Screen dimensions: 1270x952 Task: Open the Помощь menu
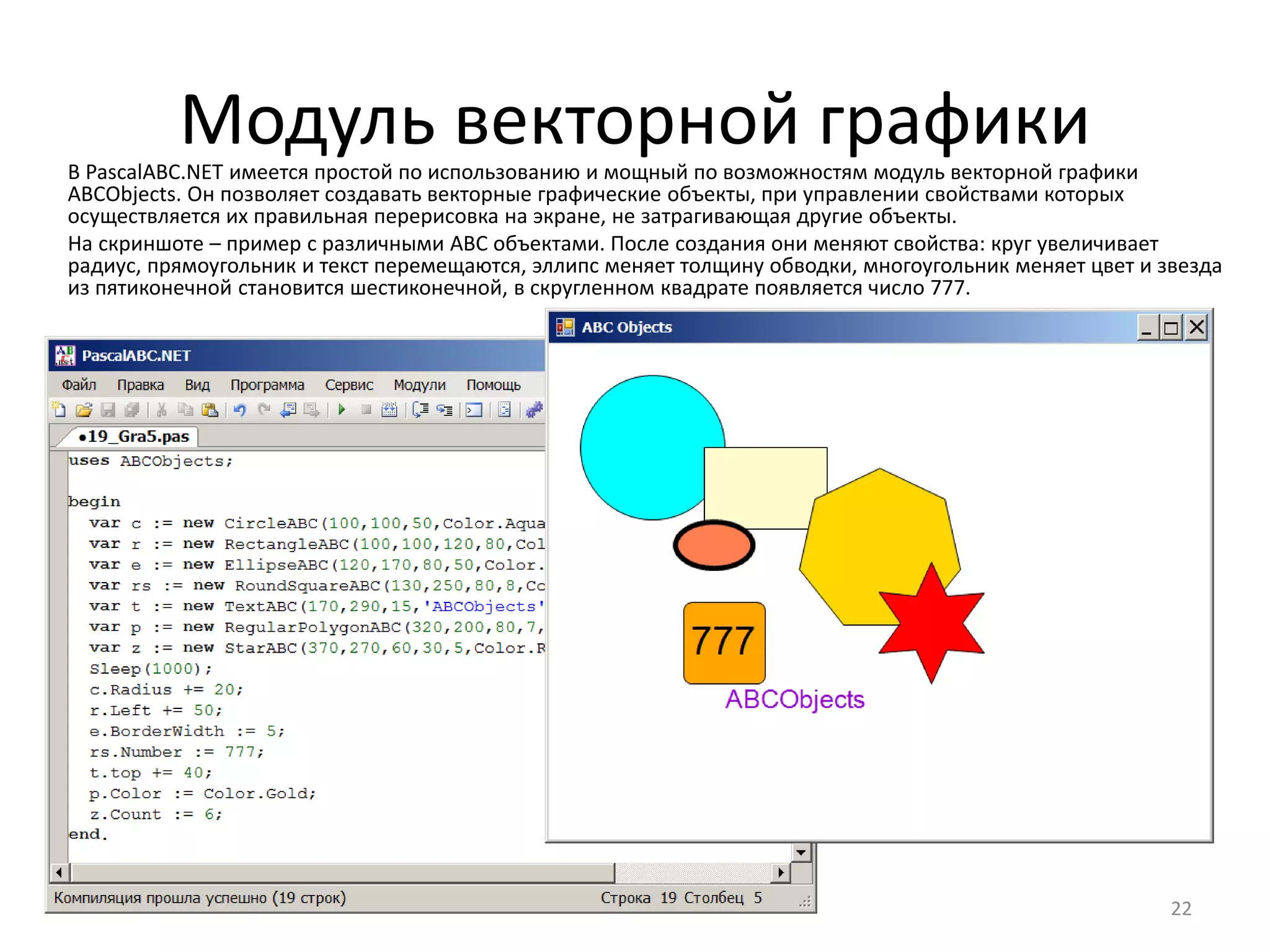click(494, 385)
